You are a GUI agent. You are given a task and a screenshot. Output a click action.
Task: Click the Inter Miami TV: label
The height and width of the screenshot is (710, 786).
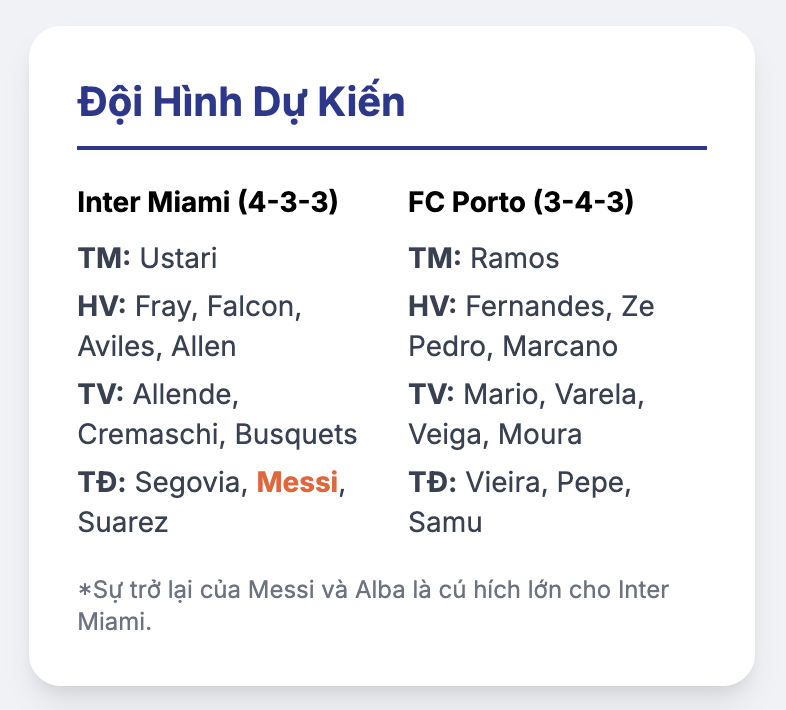[x=100, y=394]
